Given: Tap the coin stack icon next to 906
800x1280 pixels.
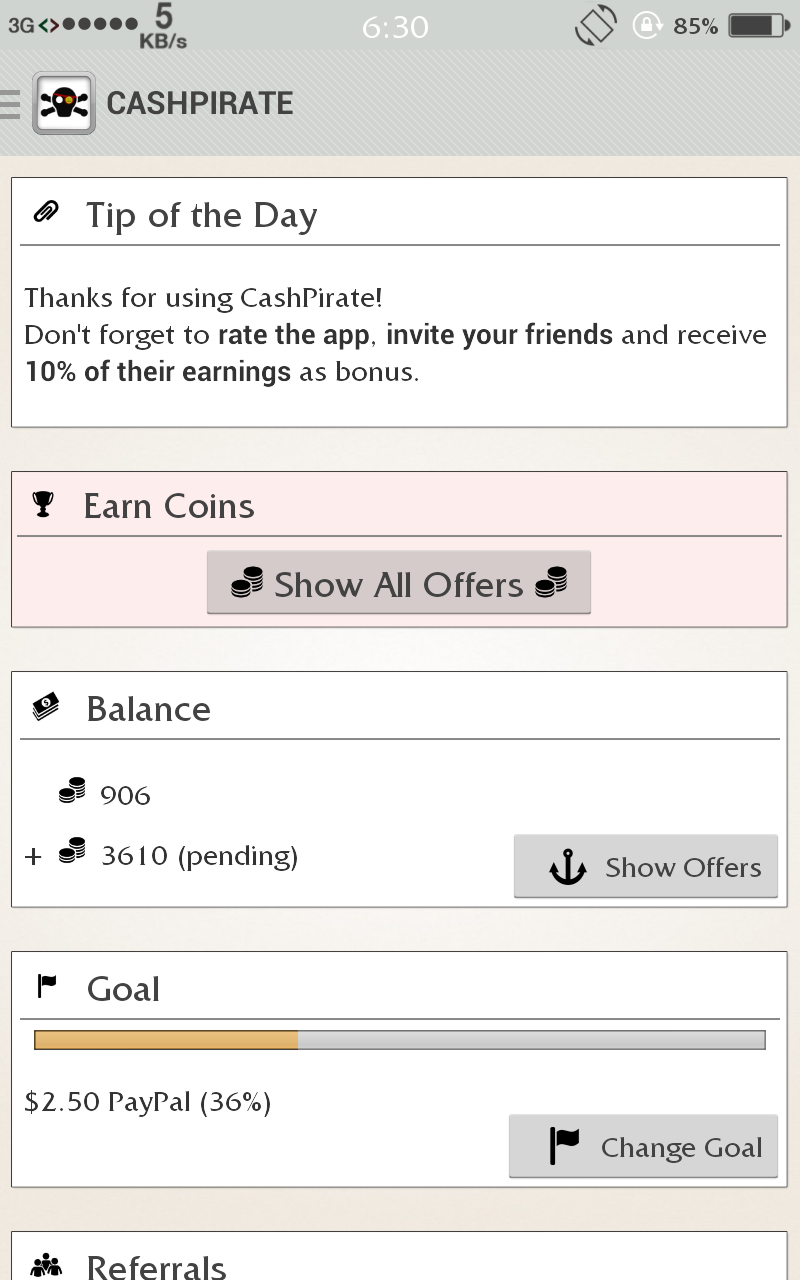Looking at the screenshot, I should tap(72, 792).
